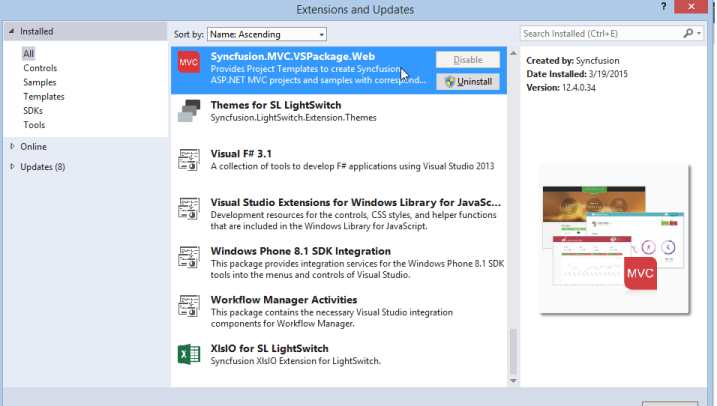Viewport: 717px width, 406px height.
Task: Click the XlsIO Excel-style green icon
Action: [189, 354]
